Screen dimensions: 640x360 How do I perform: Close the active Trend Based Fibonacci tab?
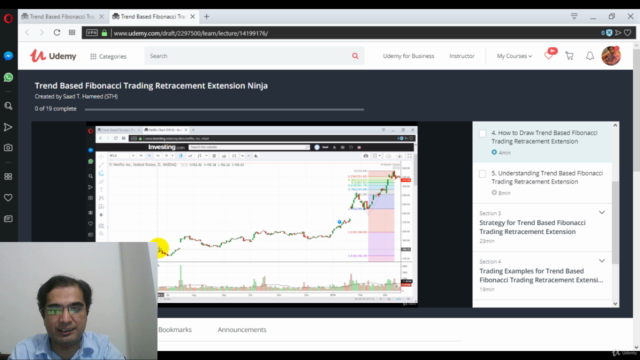point(193,17)
